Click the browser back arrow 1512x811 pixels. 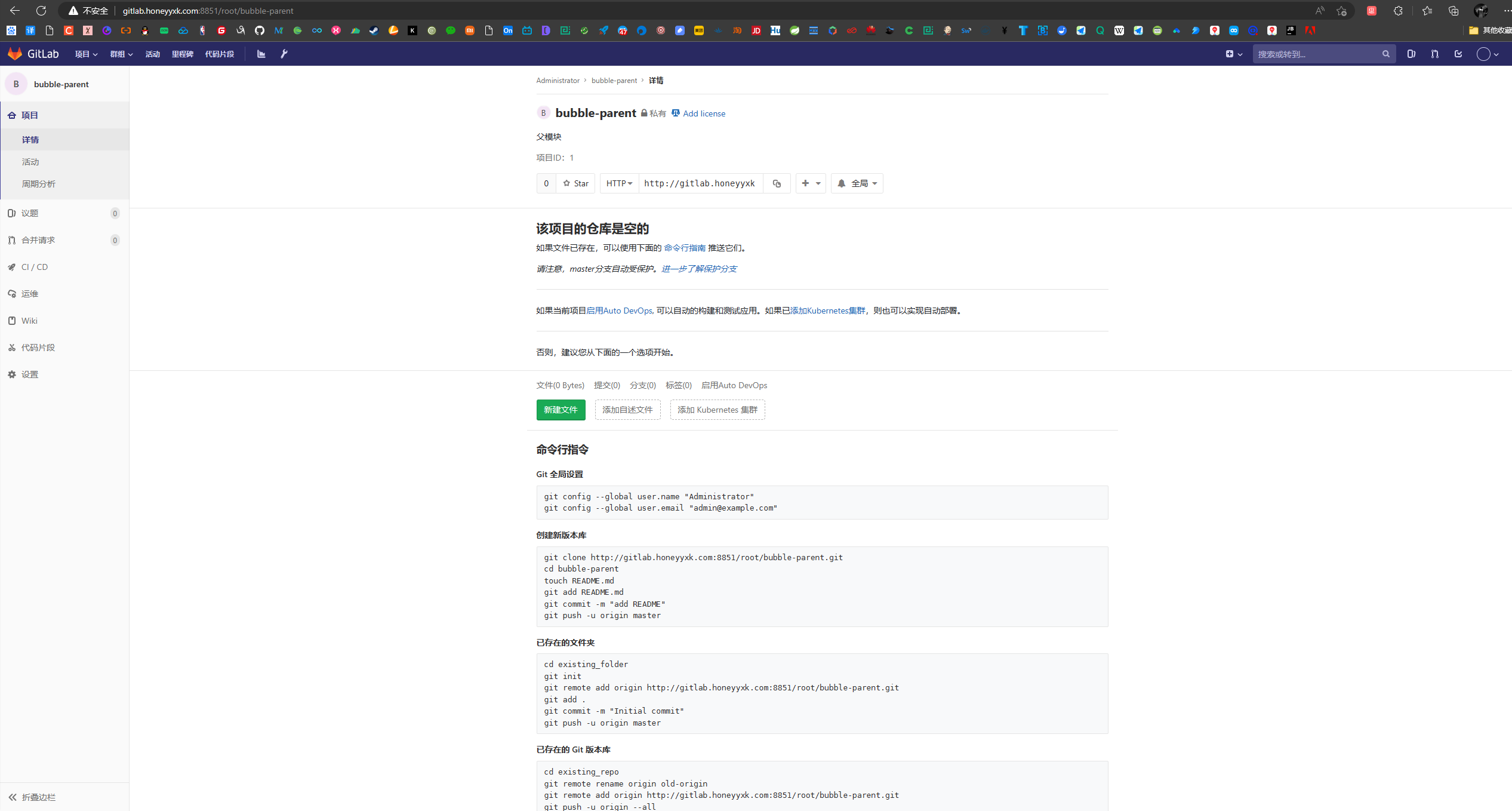click(15, 11)
